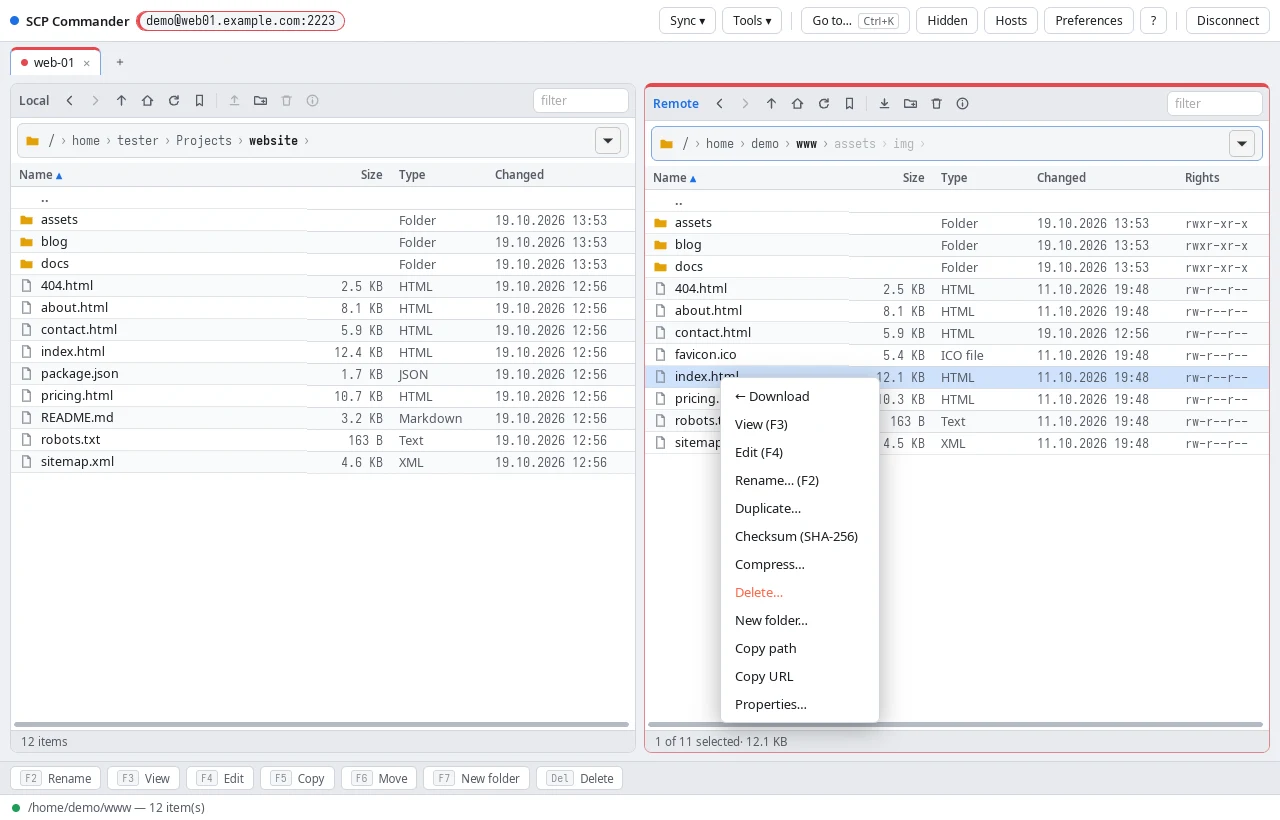Refresh the Local pane listing
The width and height of the screenshot is (1280, 820).
[173, 100]
